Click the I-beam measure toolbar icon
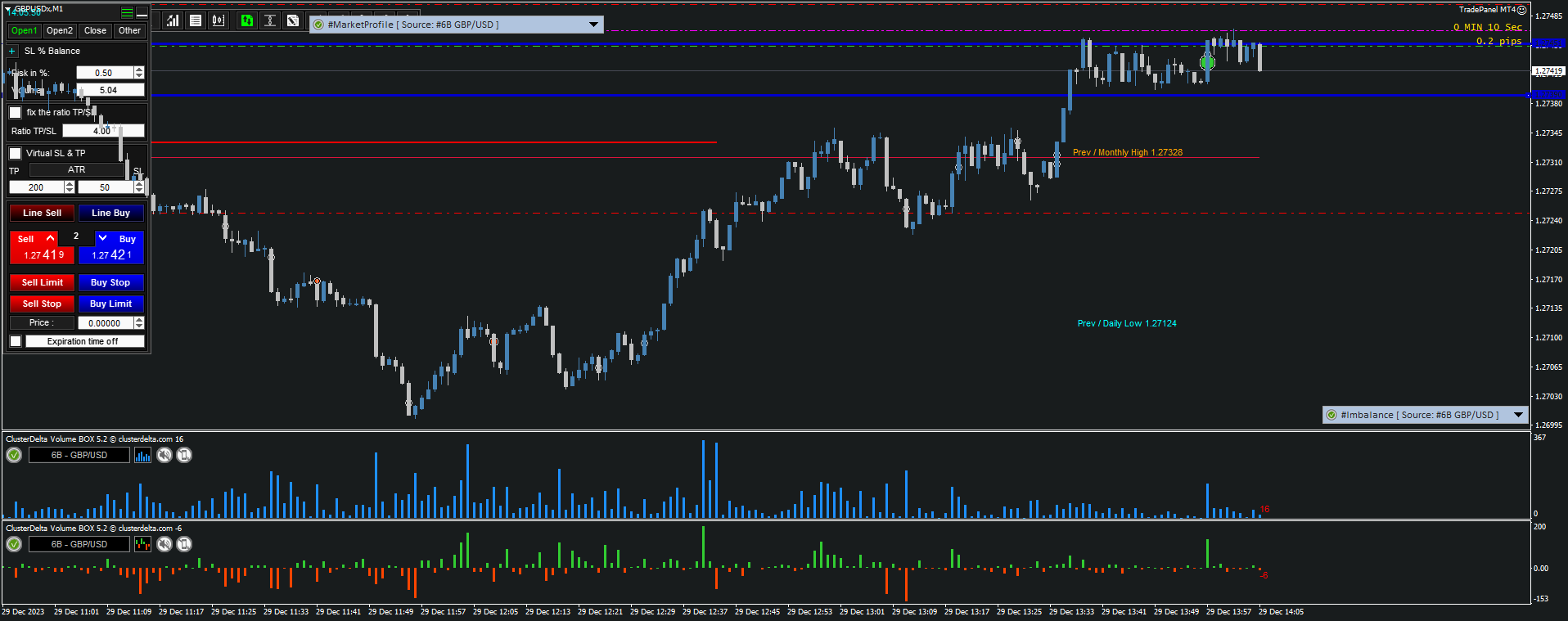The width and height of the screenshot is (1568, 621). tap(270, 20)
